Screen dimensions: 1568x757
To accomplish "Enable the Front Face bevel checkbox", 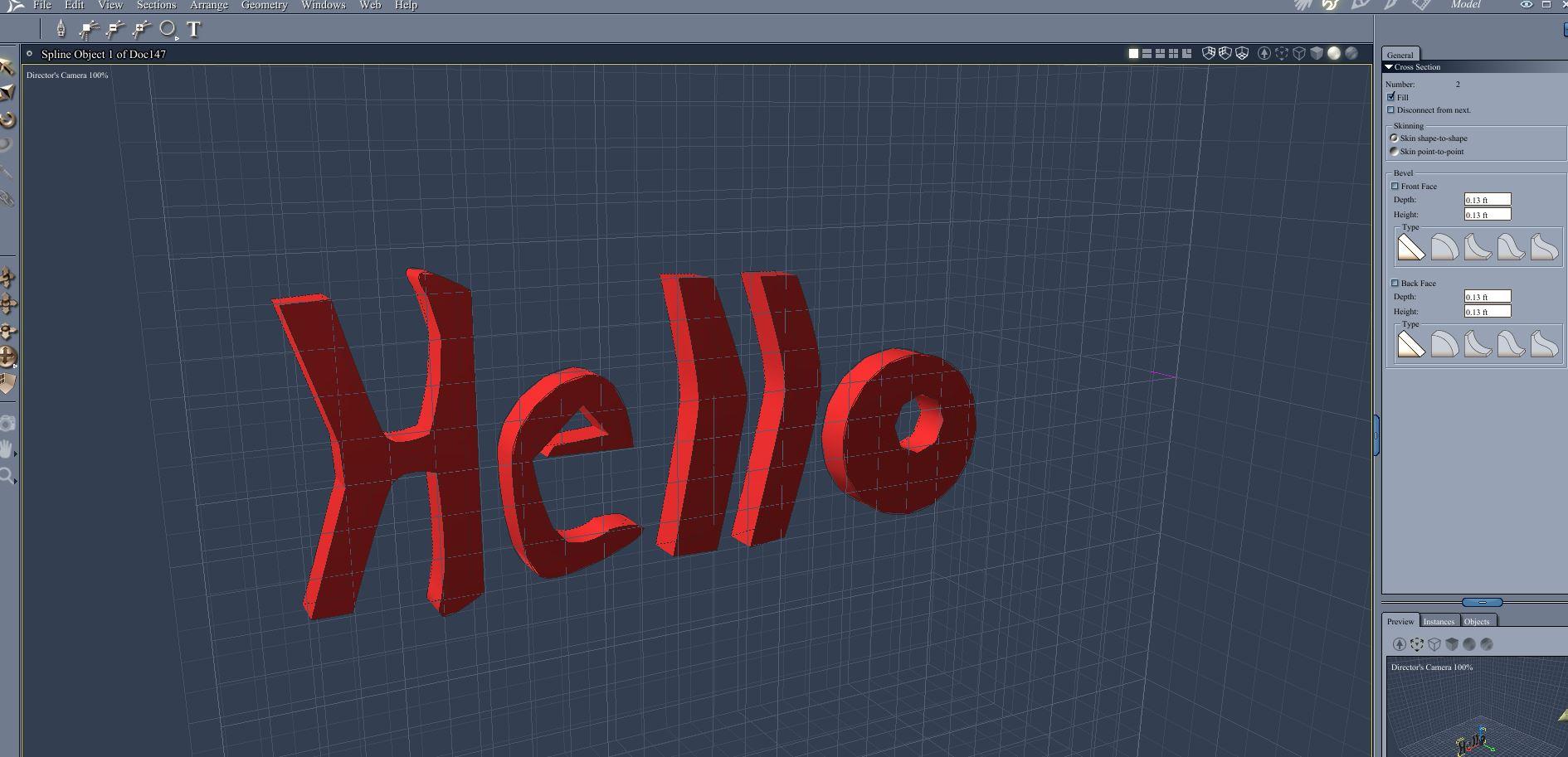I will click(x=1395, y=186).
